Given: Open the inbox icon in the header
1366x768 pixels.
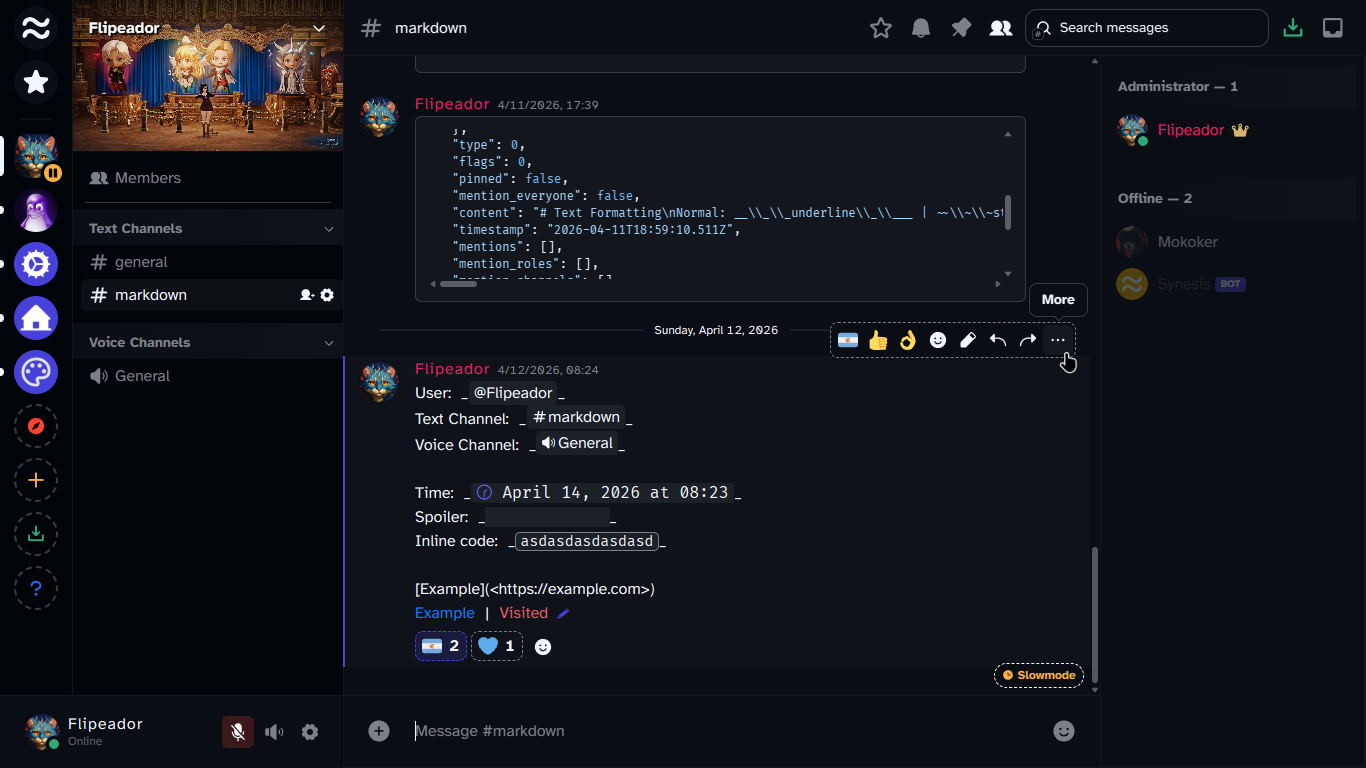Looking at the screenshot, I should 1333,28.
